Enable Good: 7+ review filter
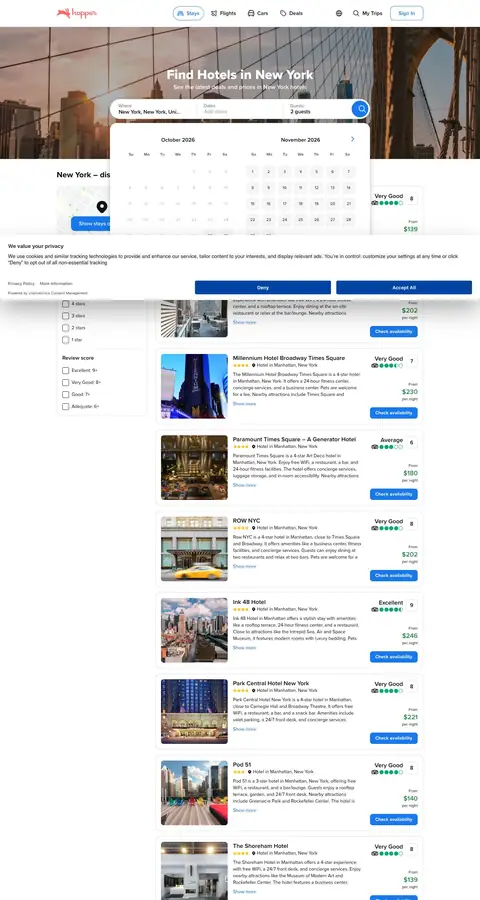 point(65,394)
